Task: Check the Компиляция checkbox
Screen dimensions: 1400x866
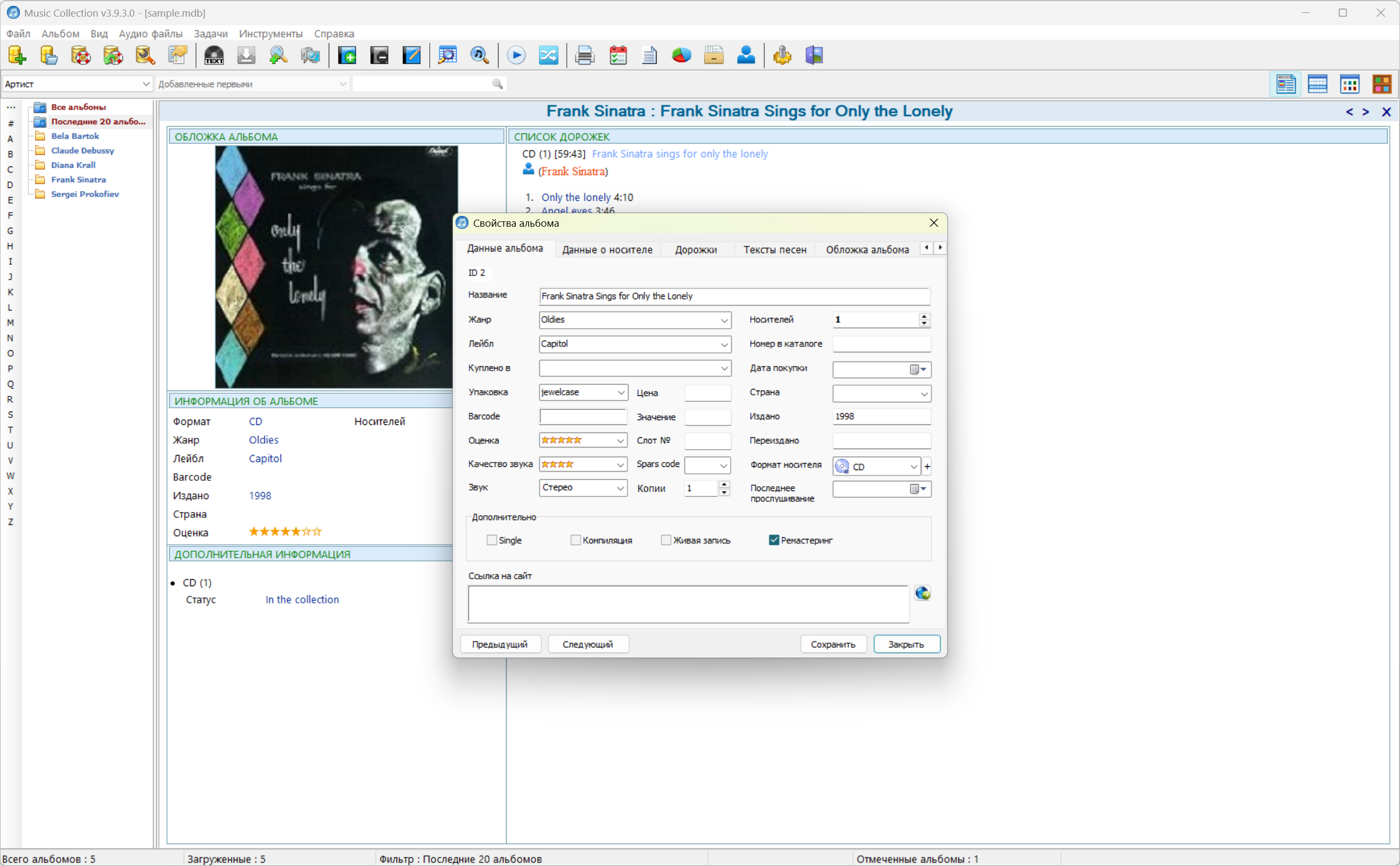Action: pos(575,540)
